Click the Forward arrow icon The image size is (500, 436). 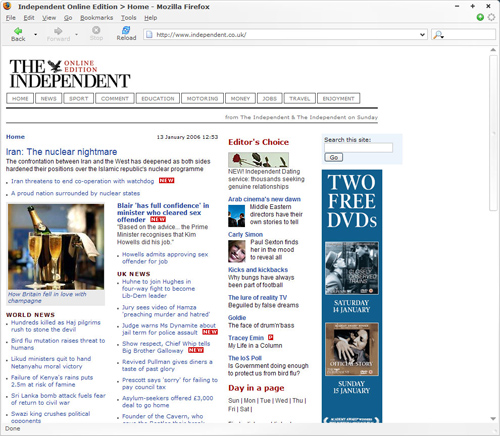(x=58, y=31)
